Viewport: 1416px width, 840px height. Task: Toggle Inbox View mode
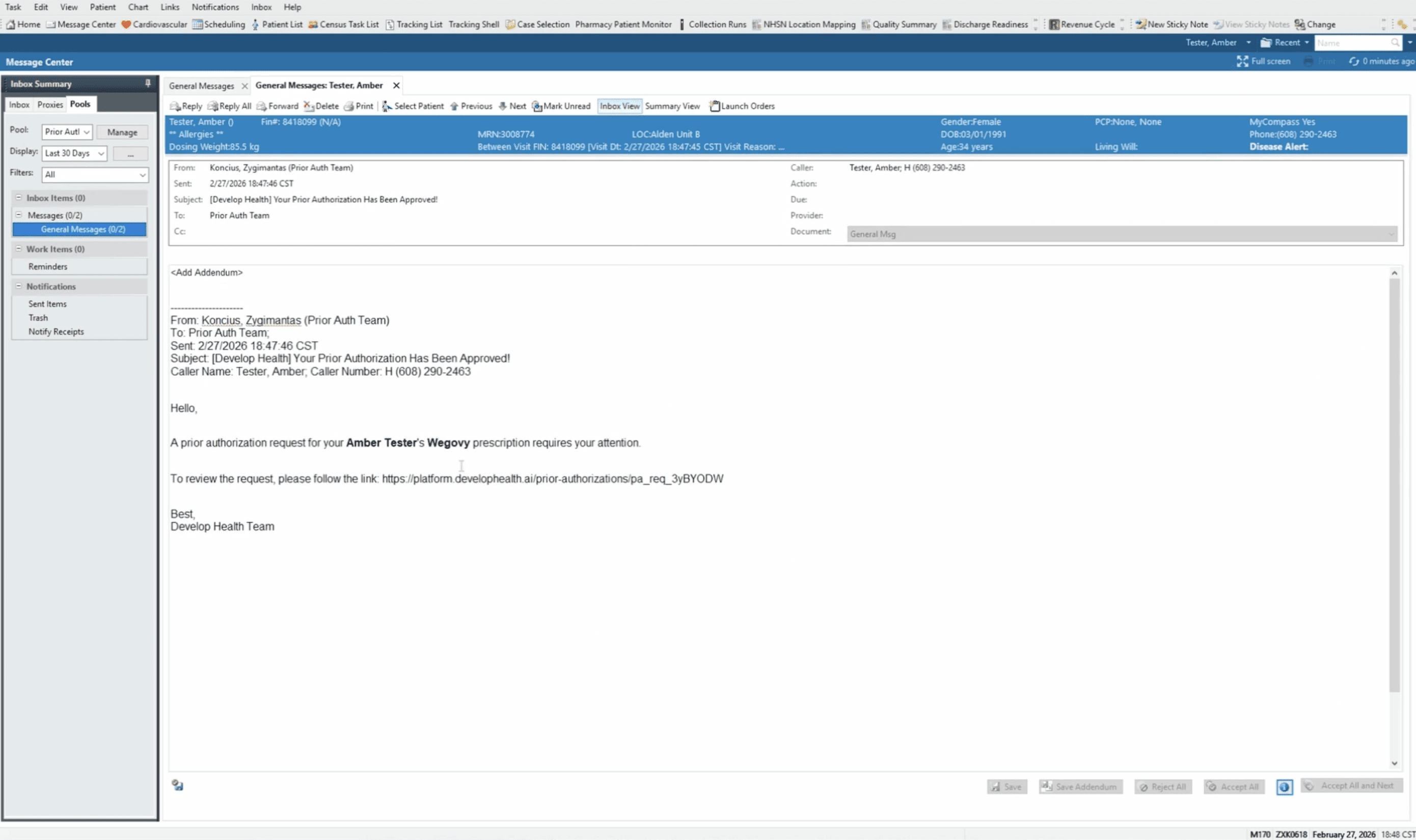619,106
